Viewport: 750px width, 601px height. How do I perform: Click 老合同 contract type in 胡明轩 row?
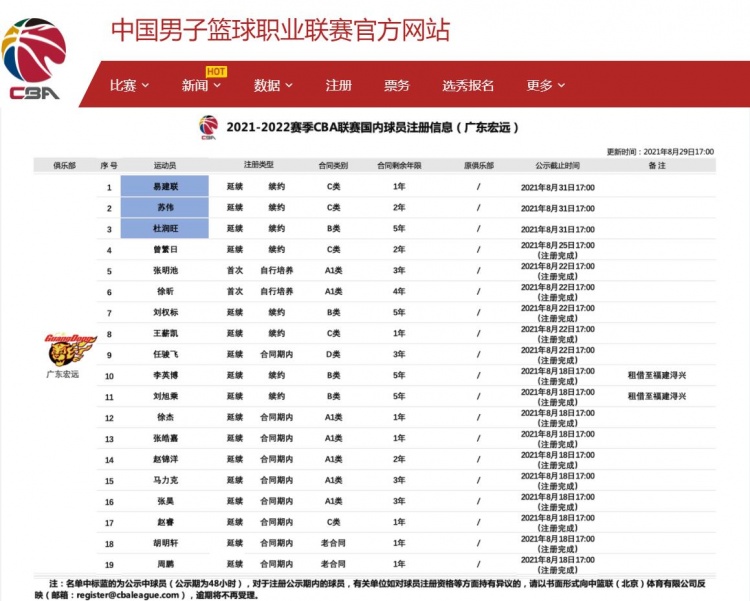tap(333, 543)
